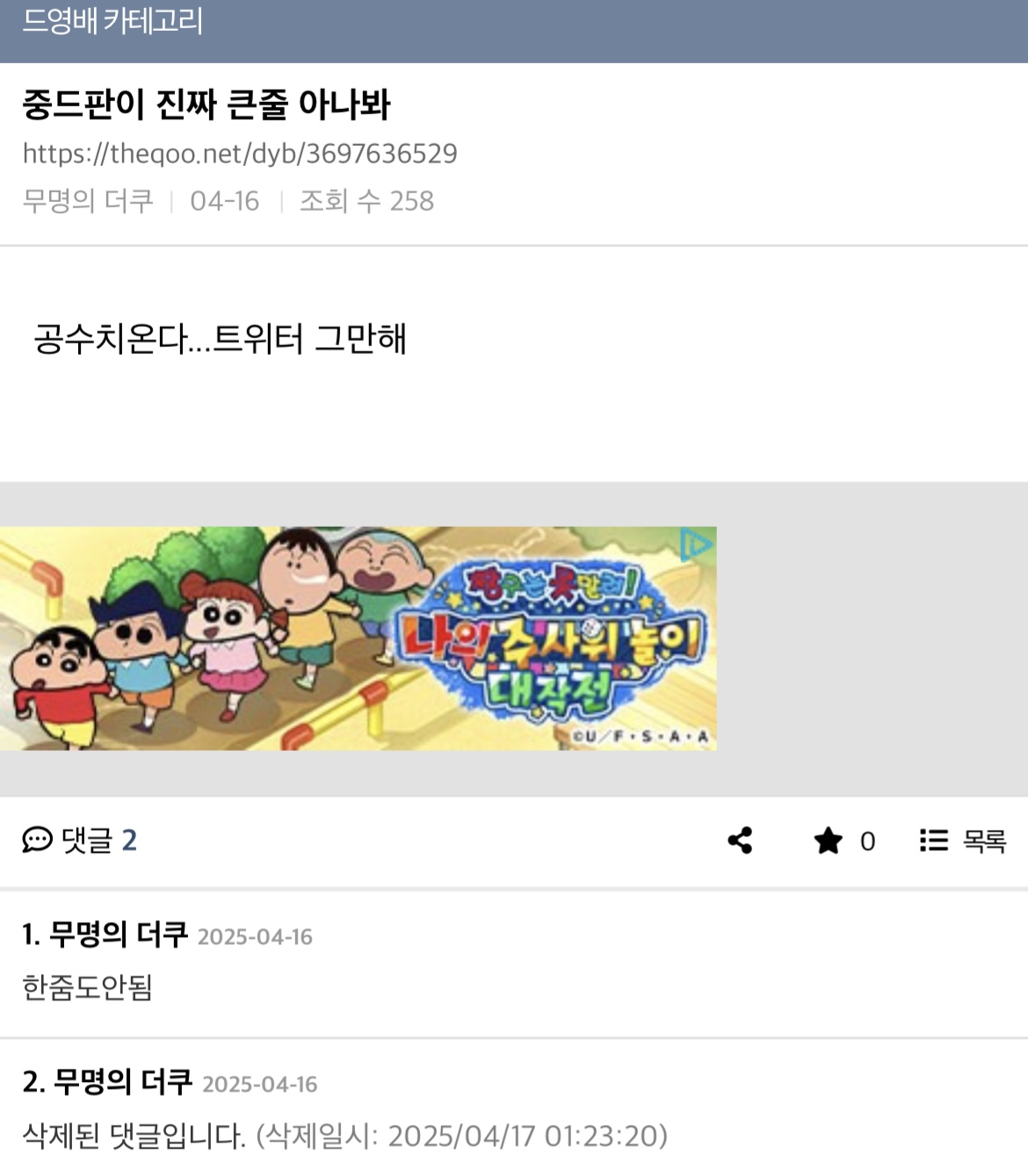Click the list icon beside 목록
The image size is (1028, 1176).
tap(933, 841)
